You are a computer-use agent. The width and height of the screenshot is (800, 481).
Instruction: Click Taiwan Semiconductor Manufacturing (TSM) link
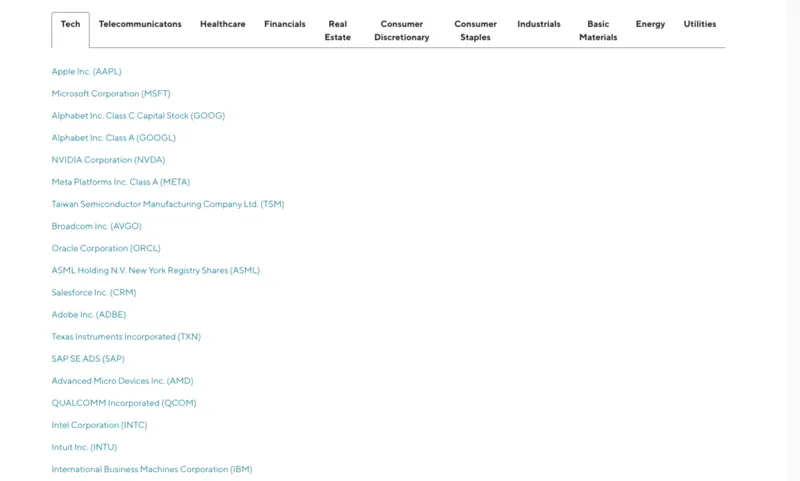(x=168, y=204)
